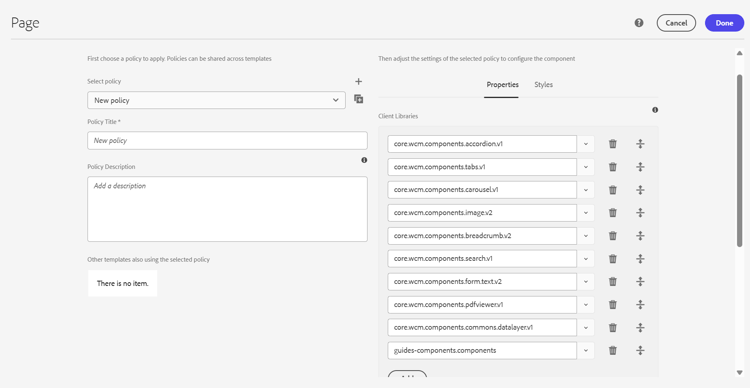Open the Select policy dropdown

216,100
